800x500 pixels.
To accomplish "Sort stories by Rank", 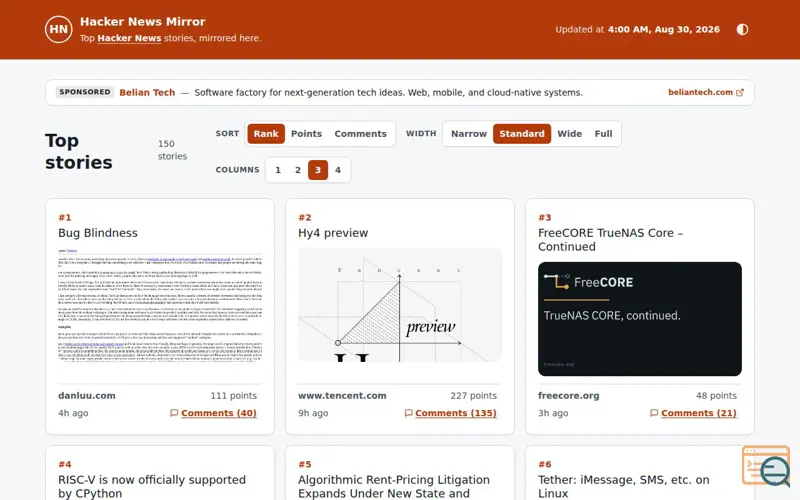I will click(x=266, y=134).
